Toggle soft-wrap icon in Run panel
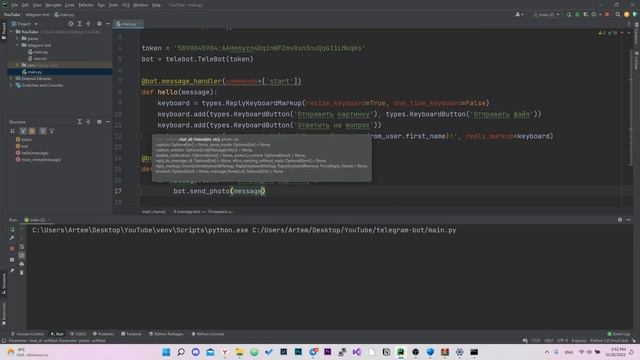The height and width of the screenshot is (360, 640). 22,247
